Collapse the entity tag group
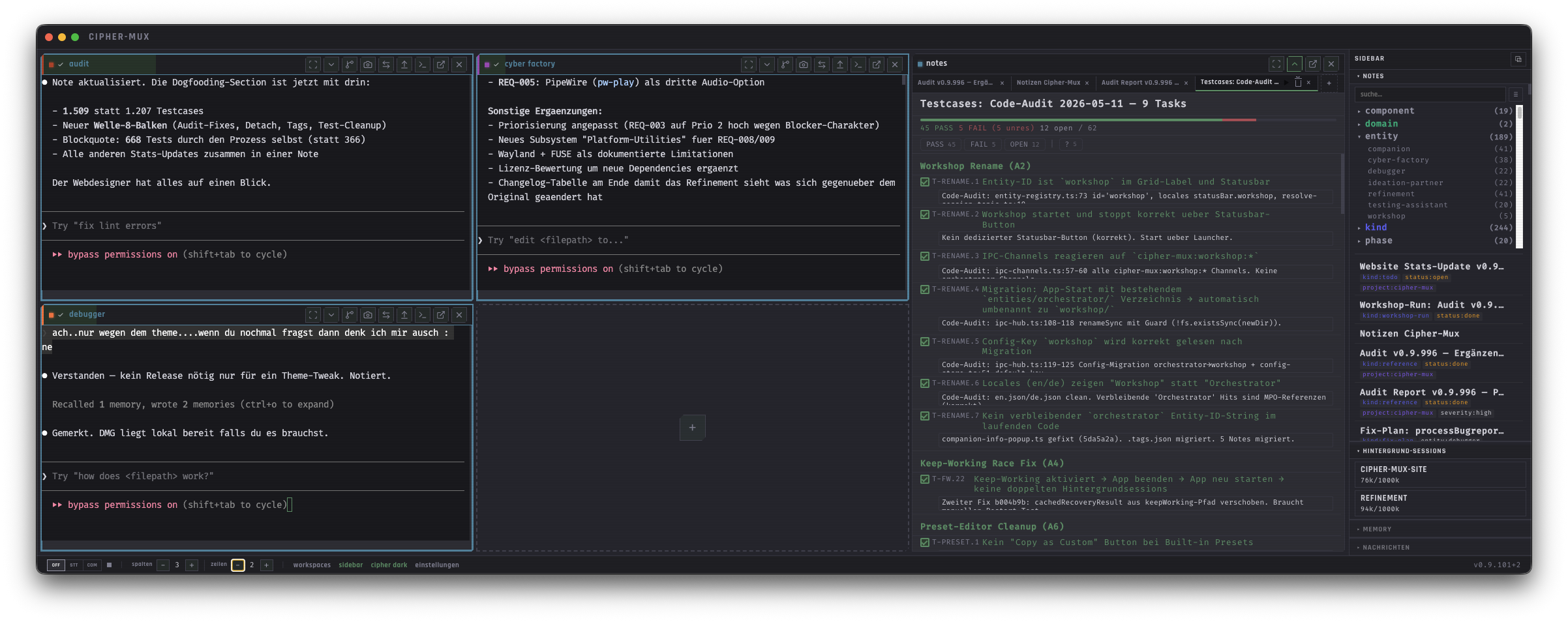Screen dimensions: 1568x622 click(x=1435, y=136)
